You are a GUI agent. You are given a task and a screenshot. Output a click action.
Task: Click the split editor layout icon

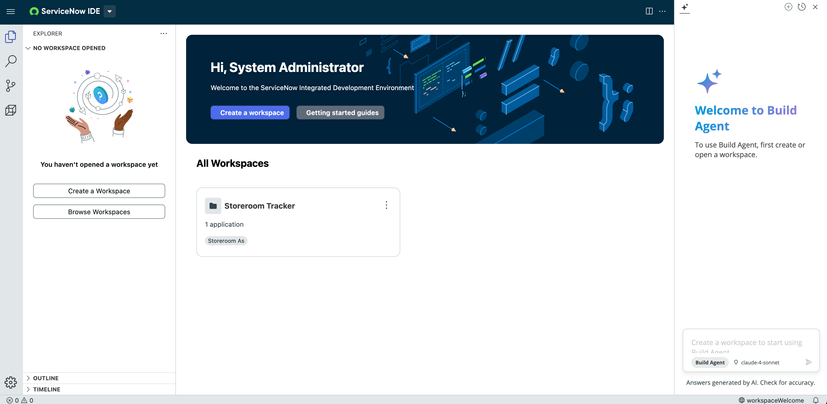(649, 11)
